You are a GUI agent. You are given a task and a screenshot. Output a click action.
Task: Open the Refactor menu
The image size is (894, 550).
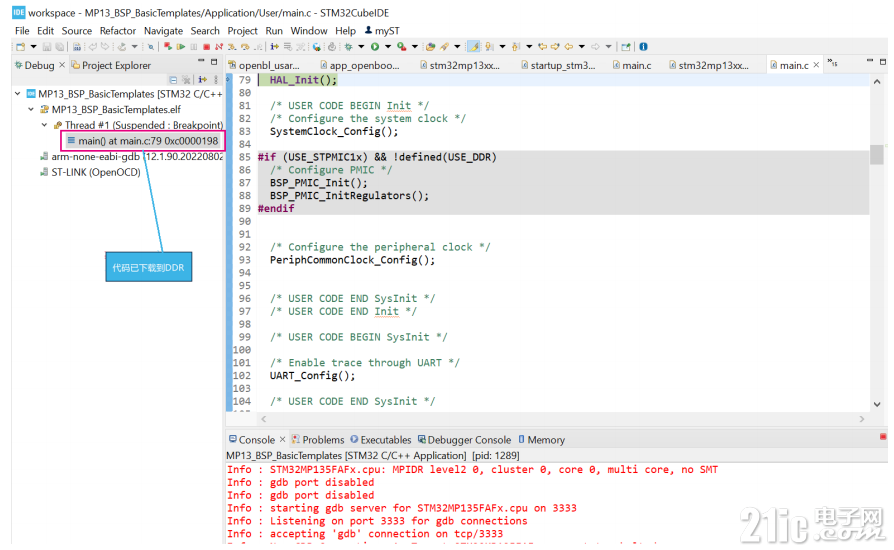(x=117, y=31)
